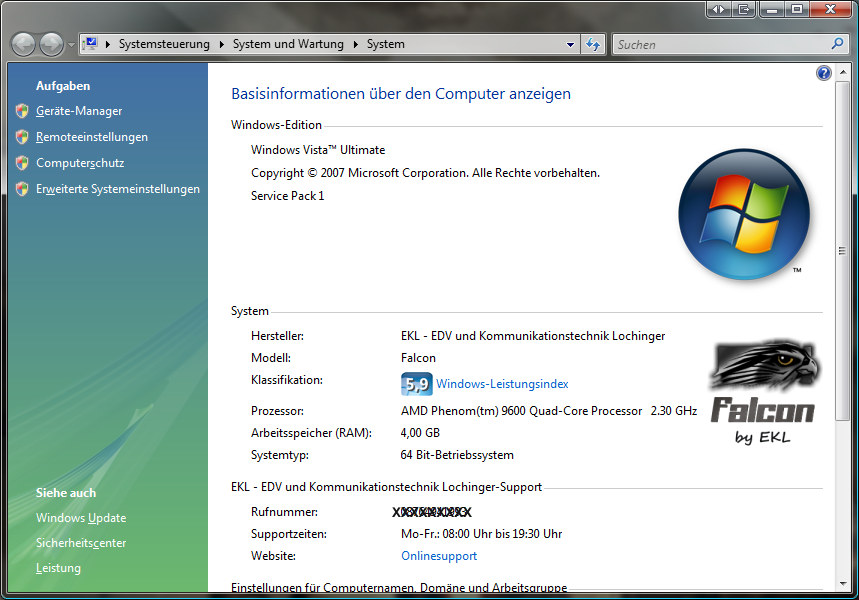The height and width of the screenshot is (600, 859).
Task: Click the magnifier icon in the search box
Action: (x=837, y=44)
